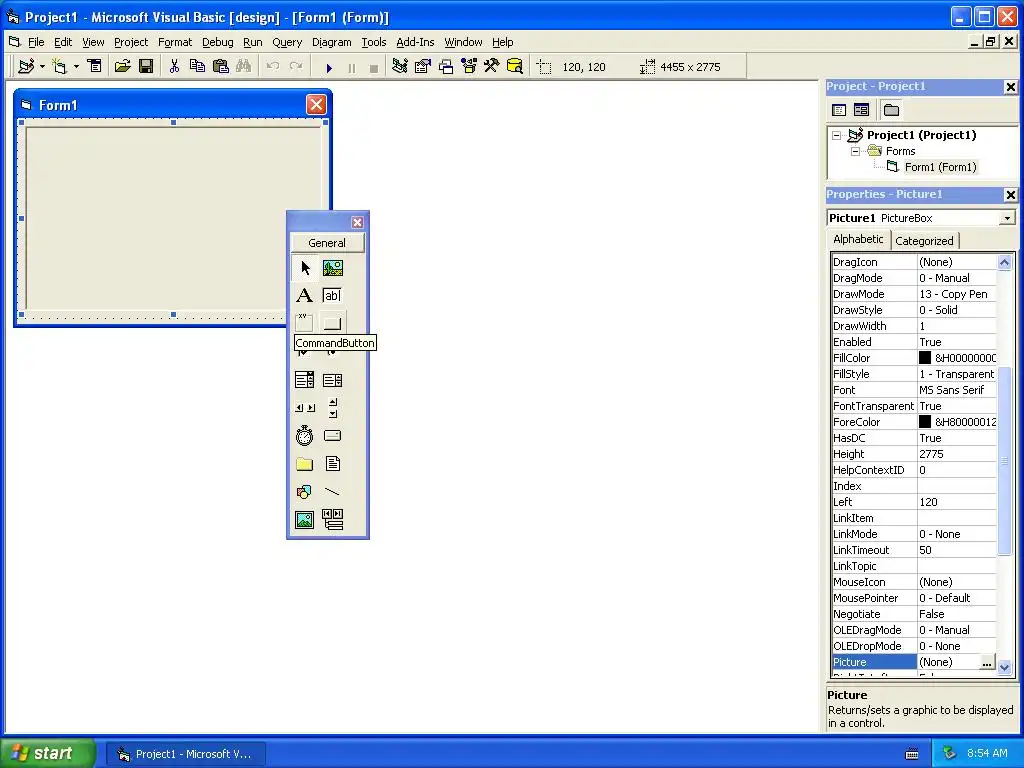Viewport: 1024px width, 768px height.
Task: Select the VScrollBar tool in the toolbox
Action: coord(332,408)
